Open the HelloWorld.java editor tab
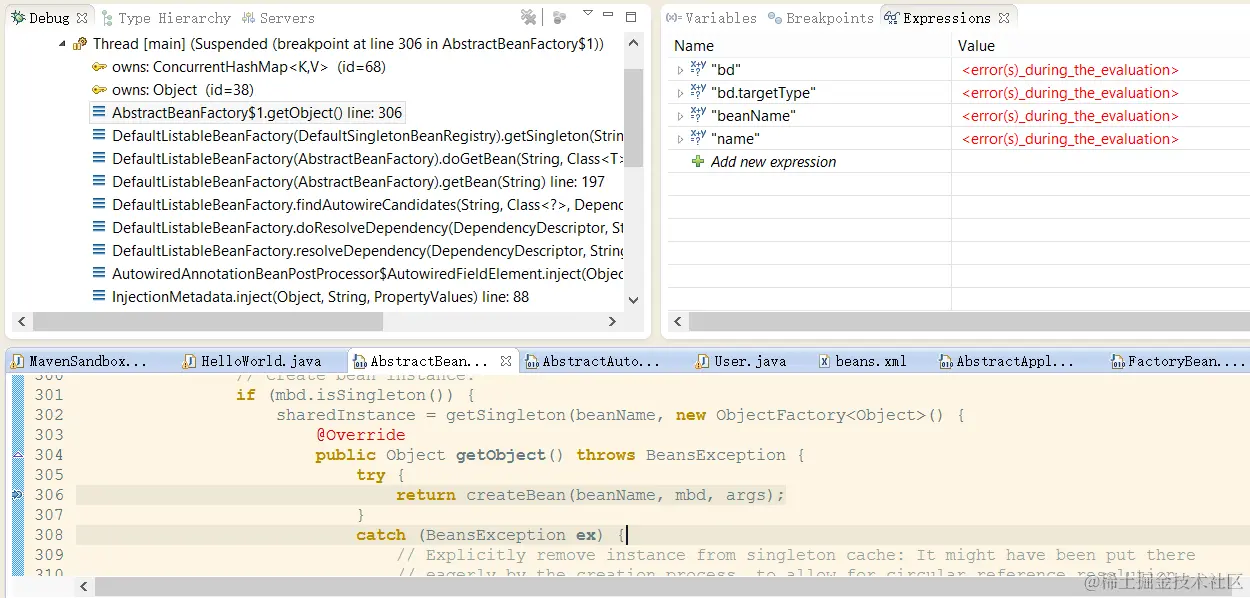Viewport: 1250px width, 598px height. coord(252,361)
